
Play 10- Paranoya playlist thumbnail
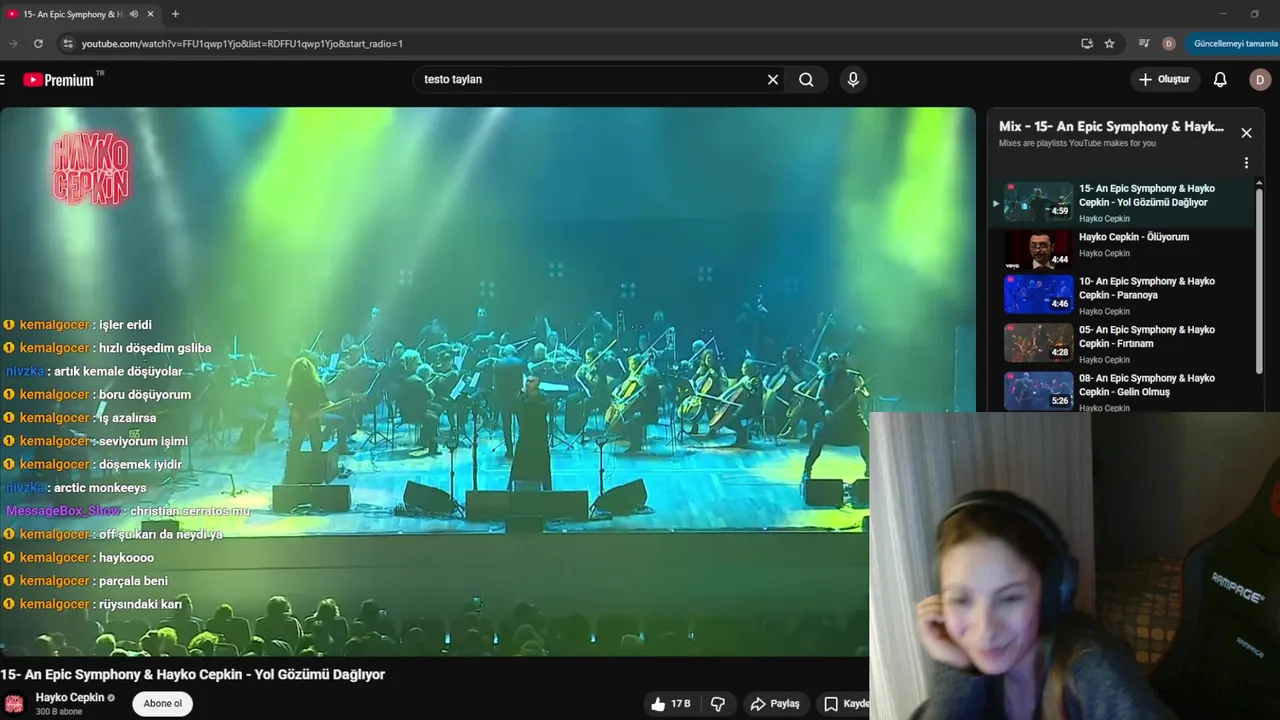click(x=1038, y=295)
